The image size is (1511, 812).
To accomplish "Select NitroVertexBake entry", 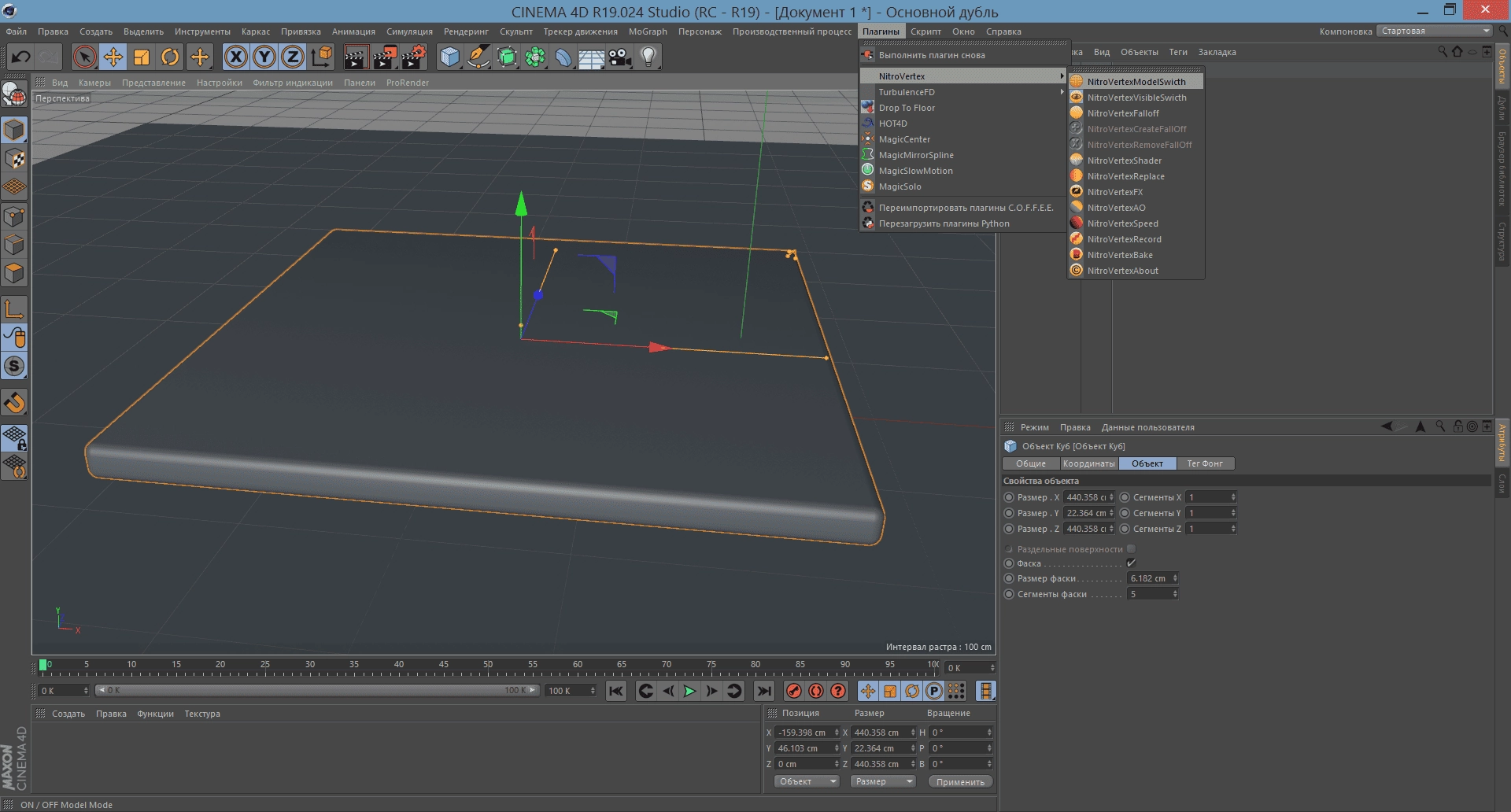I will (1136, 255).
